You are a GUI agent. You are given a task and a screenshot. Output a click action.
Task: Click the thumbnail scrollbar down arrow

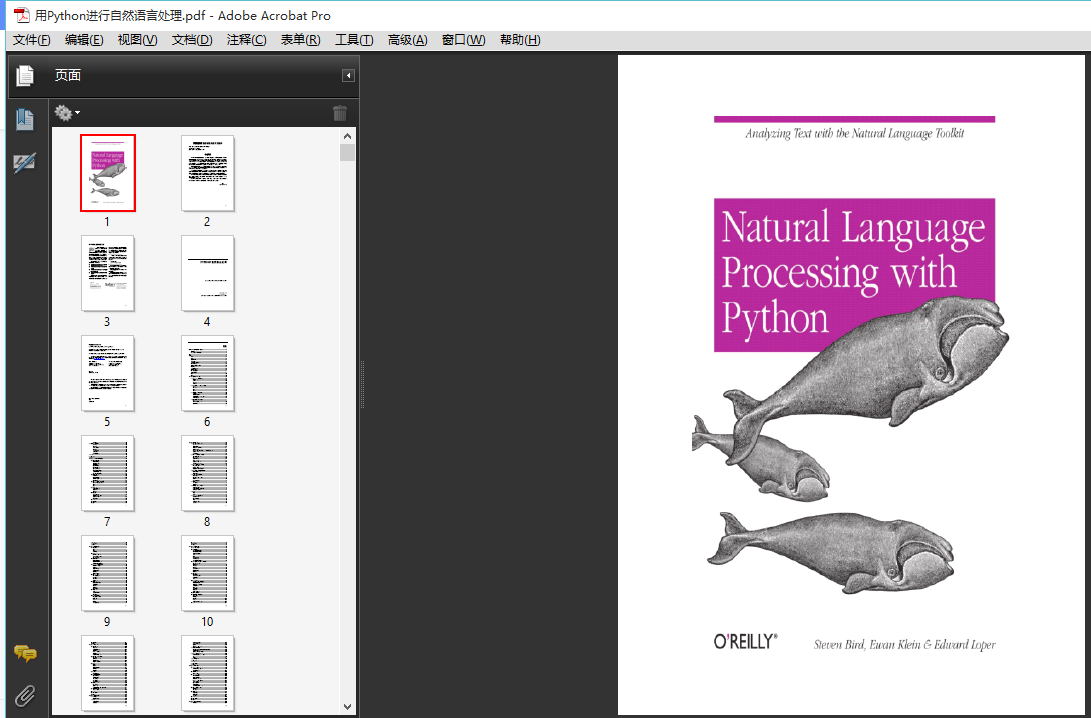(348, 707)
